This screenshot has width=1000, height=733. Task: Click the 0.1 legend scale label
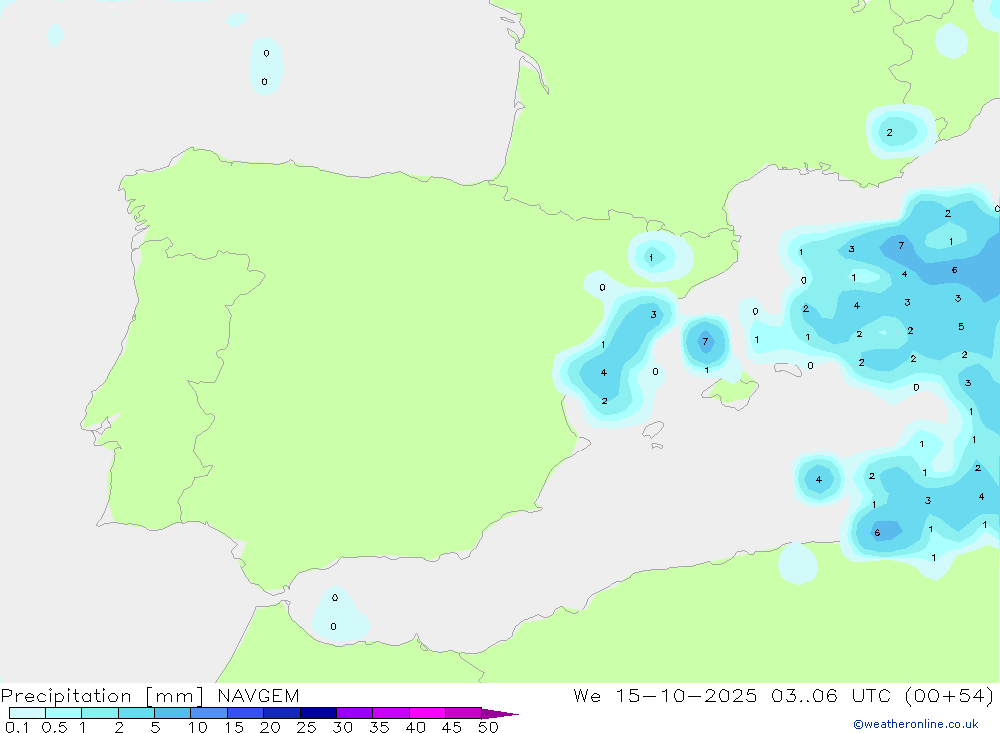click(17, 727)
